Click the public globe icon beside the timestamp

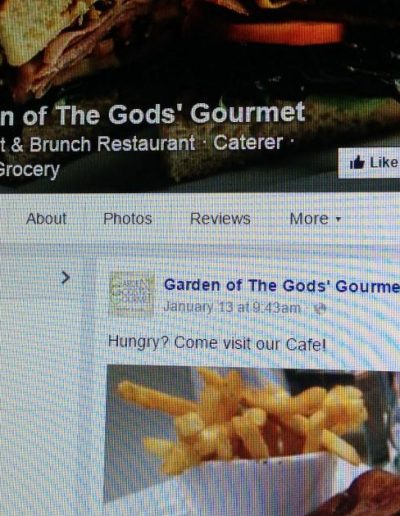pos(320,308)
